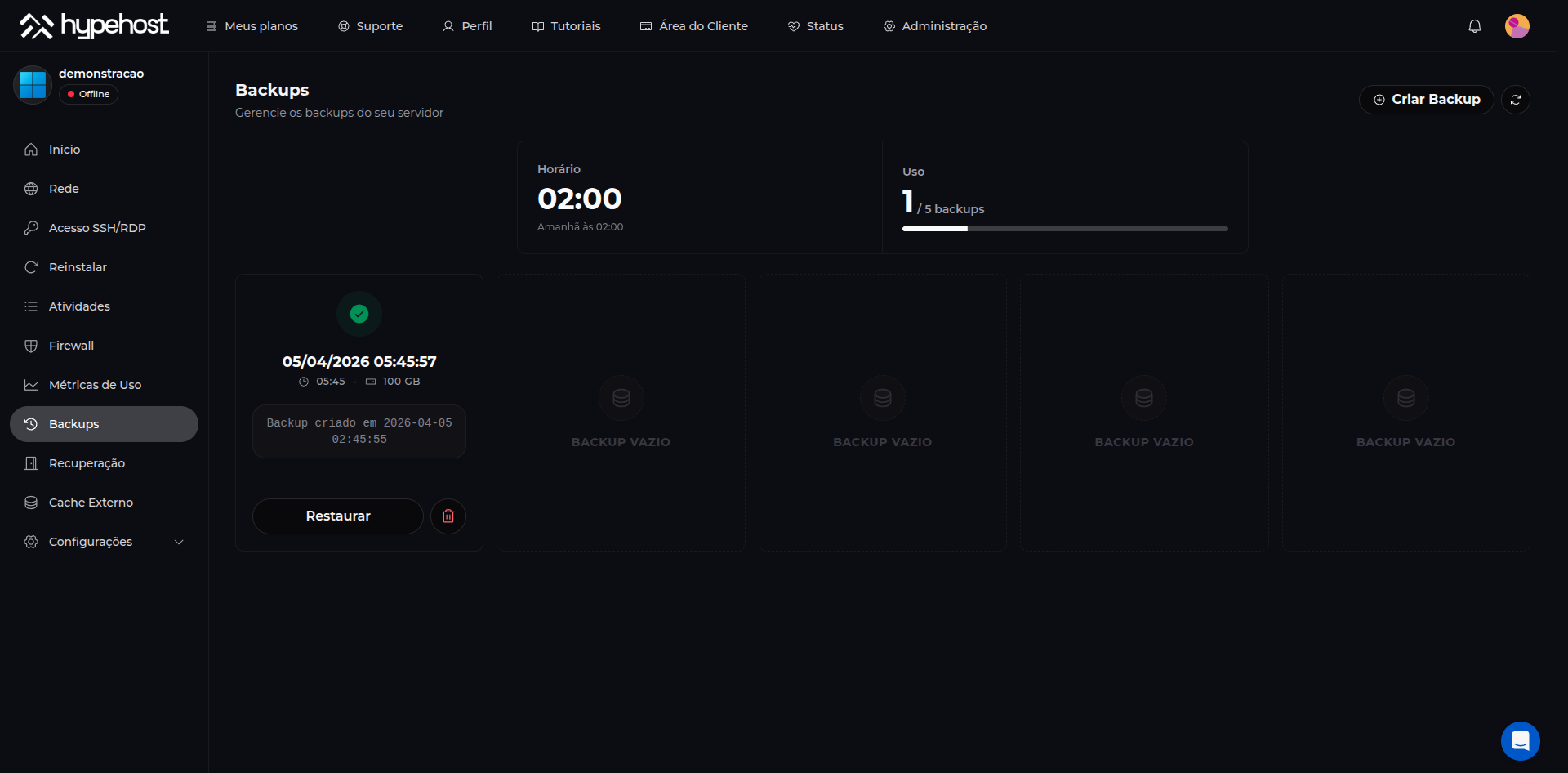Image resolution: width=1568 pixels, height=773 pixels.
Task: Open Meus planos in top navigation
Action: (x=252, y=26)
